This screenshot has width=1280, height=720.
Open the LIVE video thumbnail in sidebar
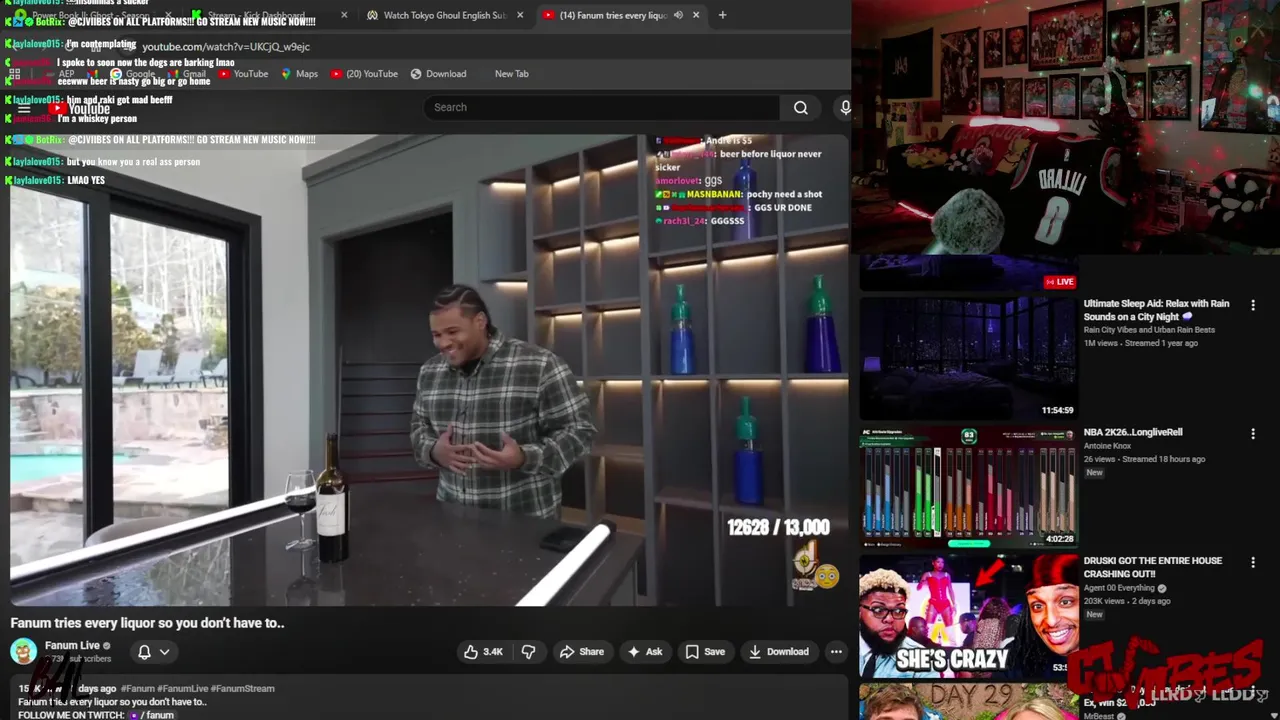(968, 273)
